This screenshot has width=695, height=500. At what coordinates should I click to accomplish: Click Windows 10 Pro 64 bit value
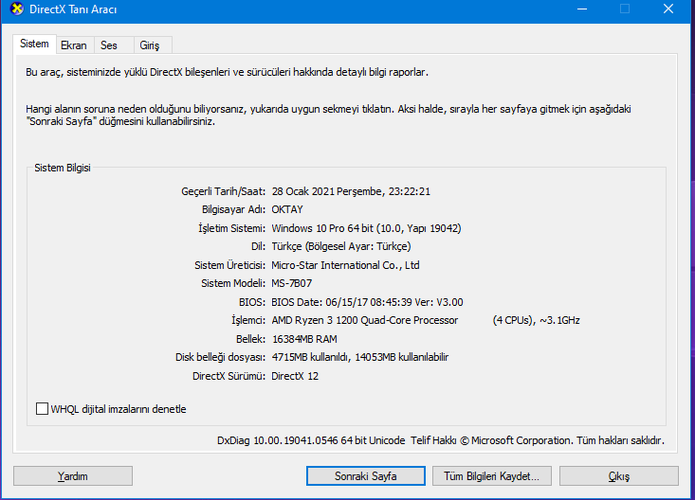click(x=367, y=228)
